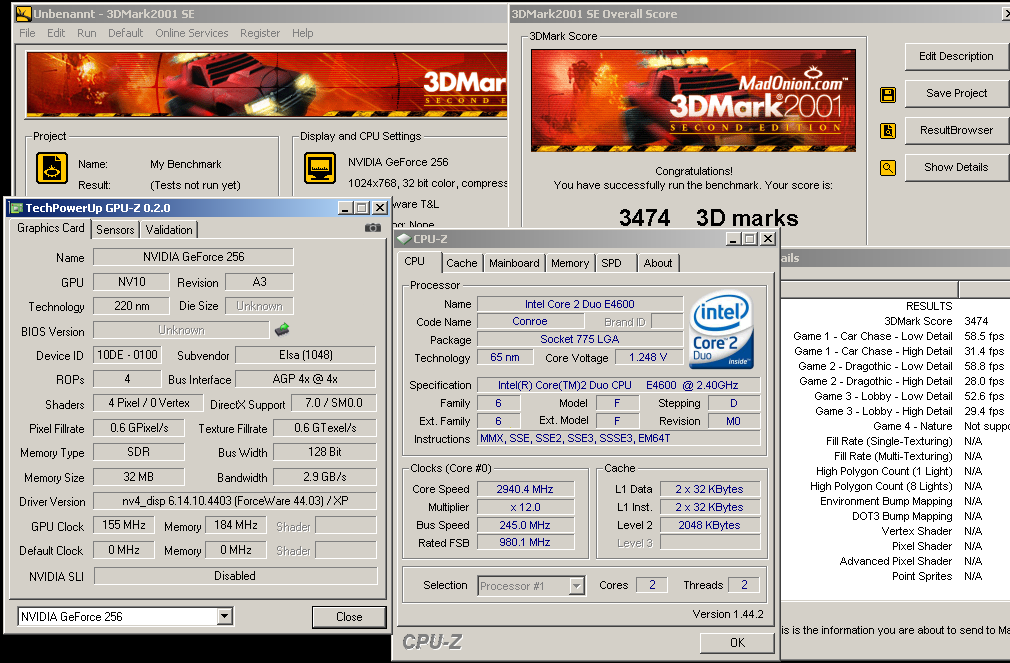Click the GPU-Z Name field NVIDIA GeForce 256
This screenshot has height=663, width=1010.
coord(193,256)
